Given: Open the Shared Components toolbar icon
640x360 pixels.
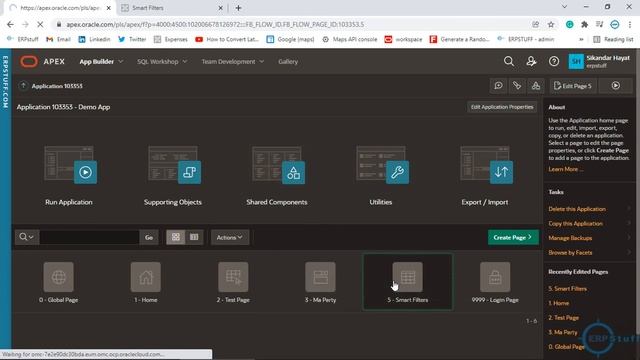Looking at the screenshot, I should (x=536, y=86).
